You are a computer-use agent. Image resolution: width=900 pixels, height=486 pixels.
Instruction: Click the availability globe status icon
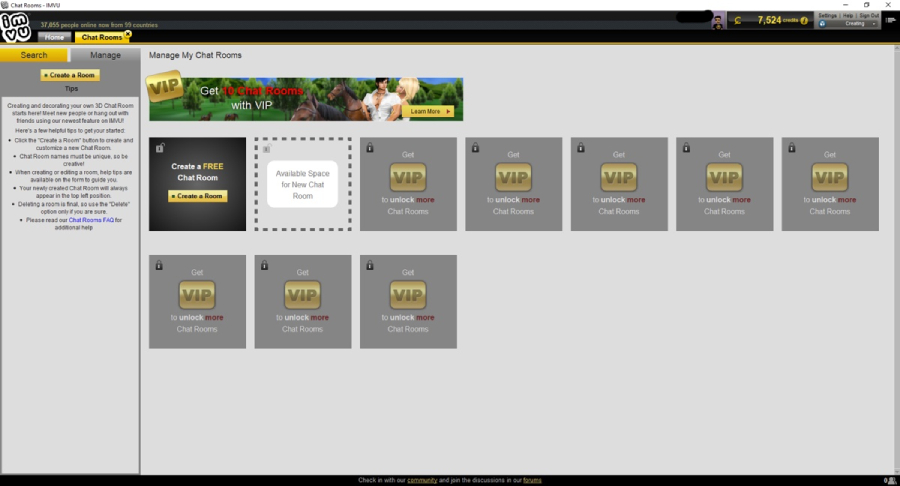click(822, 24)
